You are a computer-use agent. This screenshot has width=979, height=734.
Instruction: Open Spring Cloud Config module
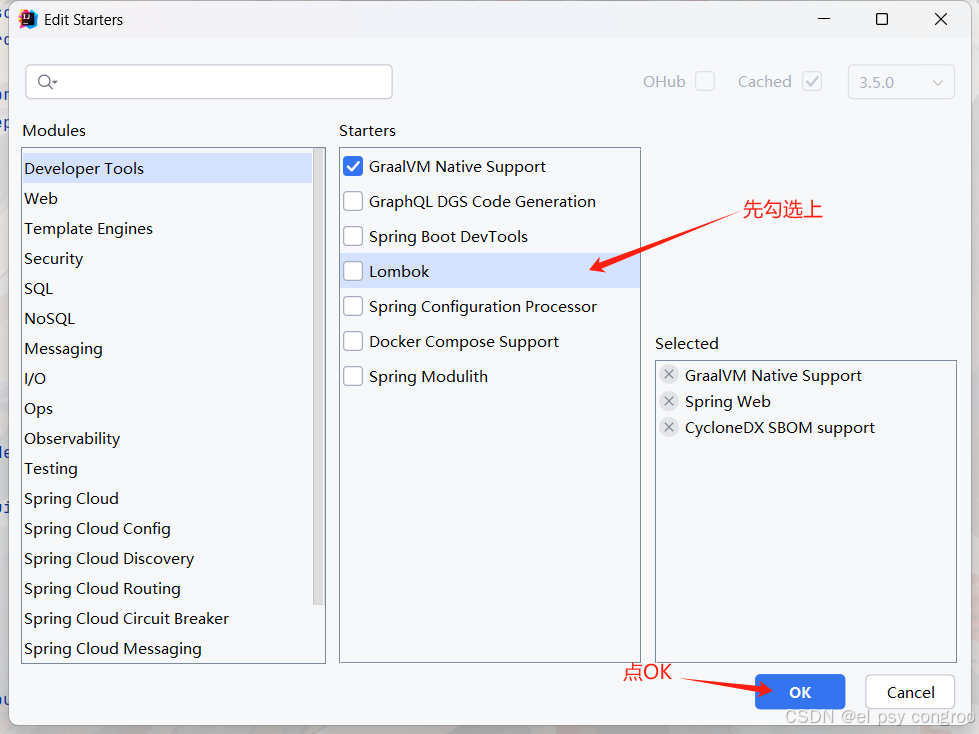[x=167, y=528]
